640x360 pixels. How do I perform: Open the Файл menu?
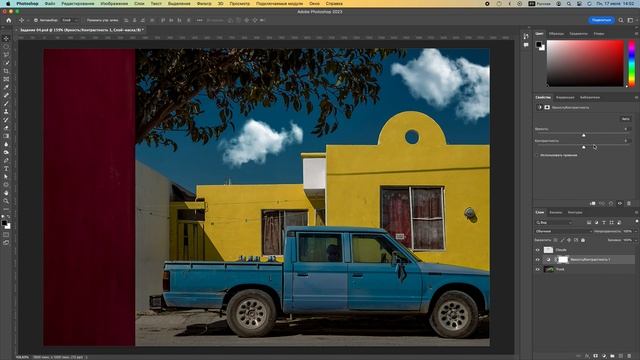point(50,3)
